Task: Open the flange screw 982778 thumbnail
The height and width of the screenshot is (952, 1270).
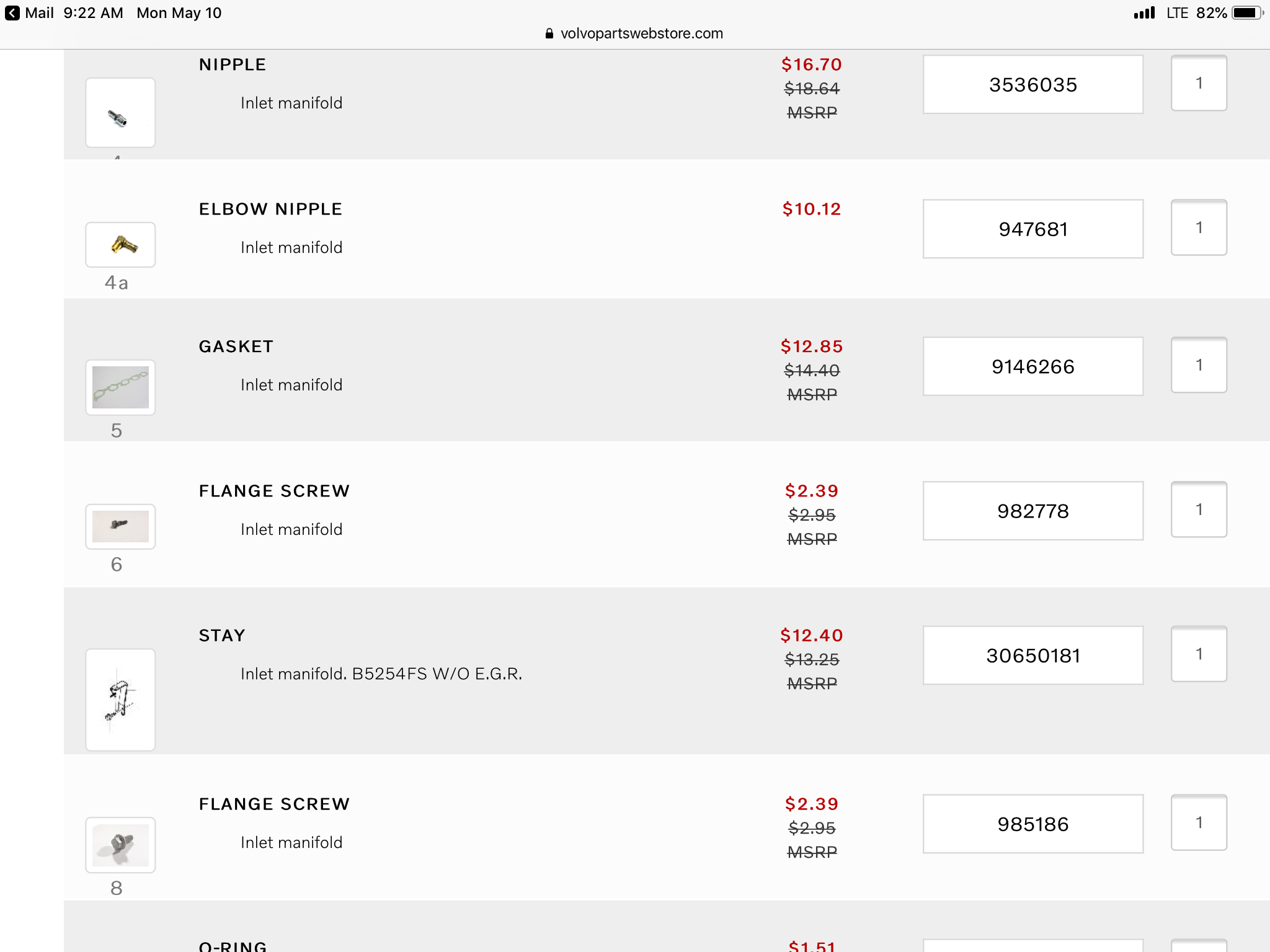Action: click(x=120, y=526)
